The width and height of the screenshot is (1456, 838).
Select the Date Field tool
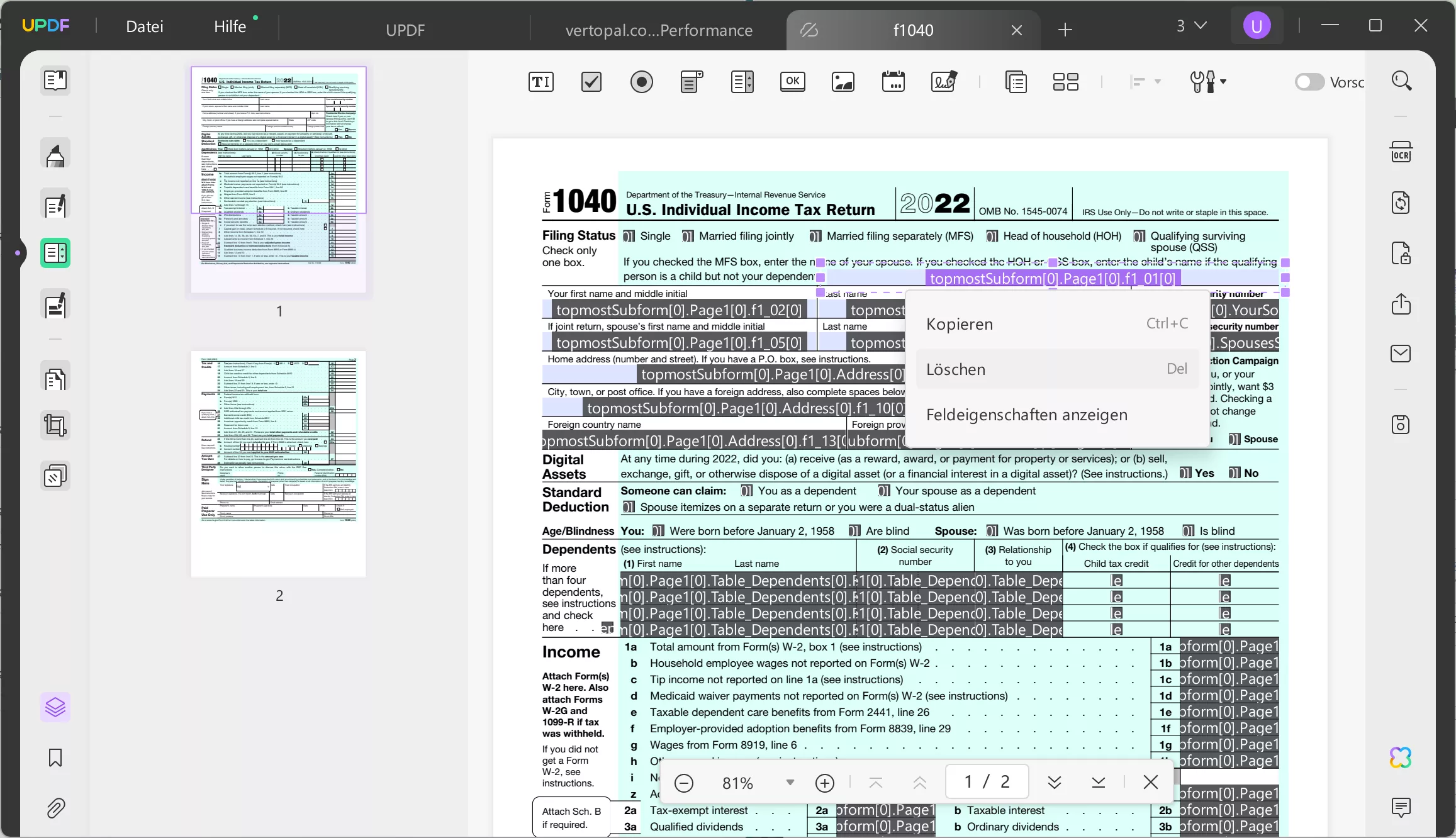coord(893,82)
